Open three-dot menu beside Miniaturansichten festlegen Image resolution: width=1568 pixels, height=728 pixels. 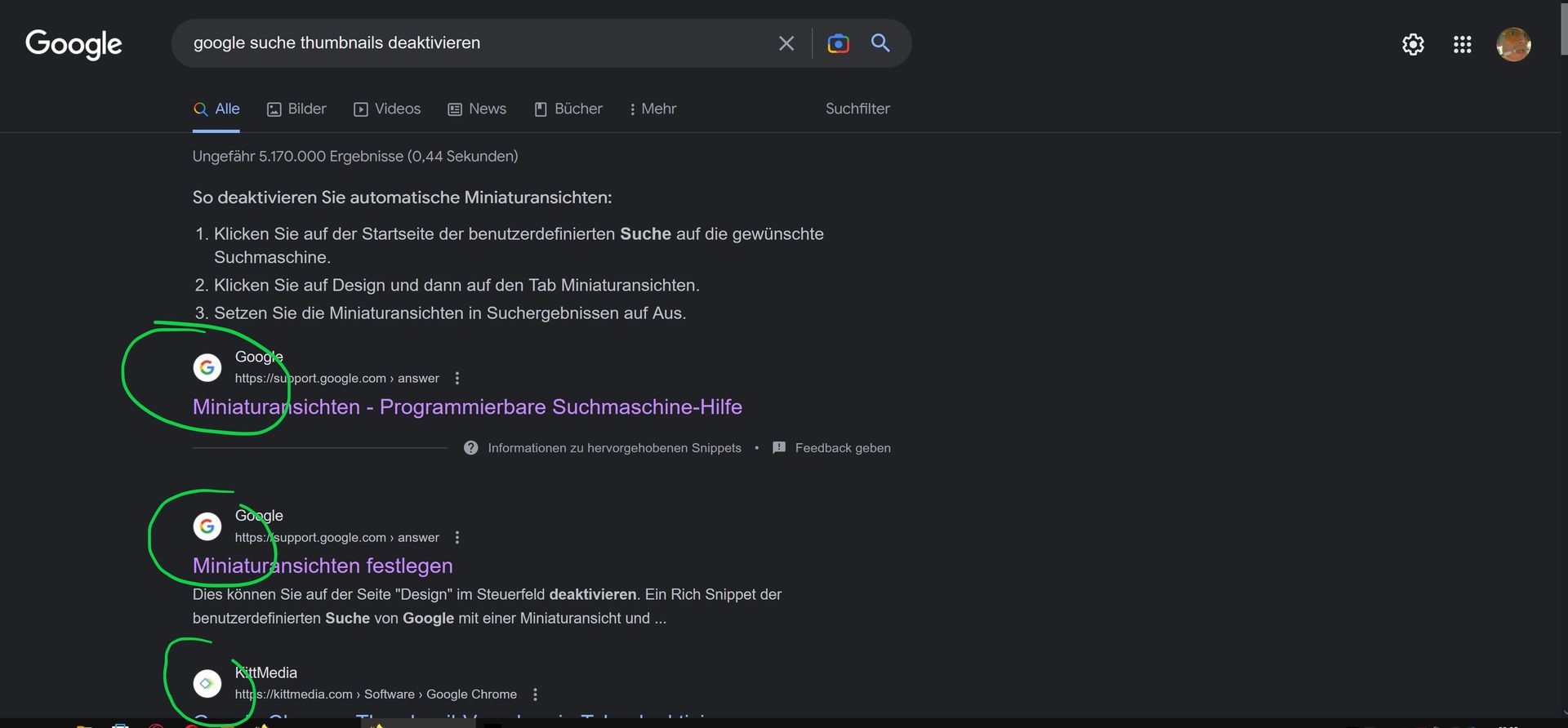(x=457, y=537)
